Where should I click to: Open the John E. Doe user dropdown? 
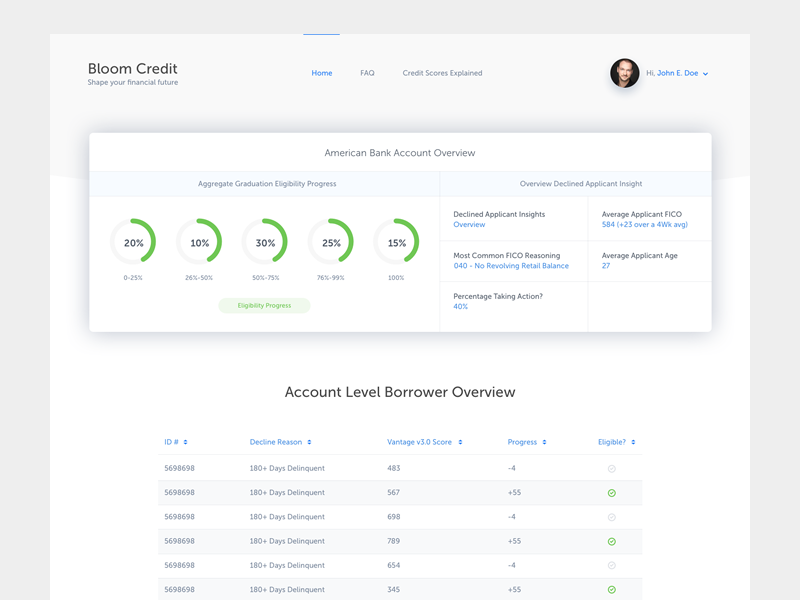click(705, 74)
